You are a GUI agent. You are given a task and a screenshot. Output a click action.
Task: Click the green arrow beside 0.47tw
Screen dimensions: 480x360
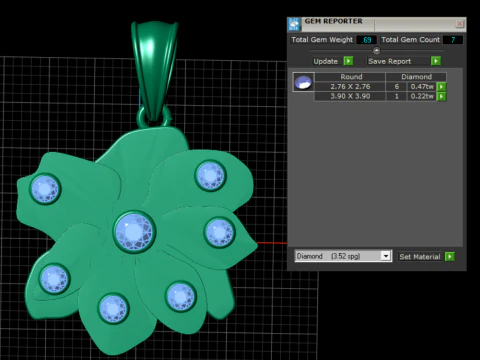point(441,87)
